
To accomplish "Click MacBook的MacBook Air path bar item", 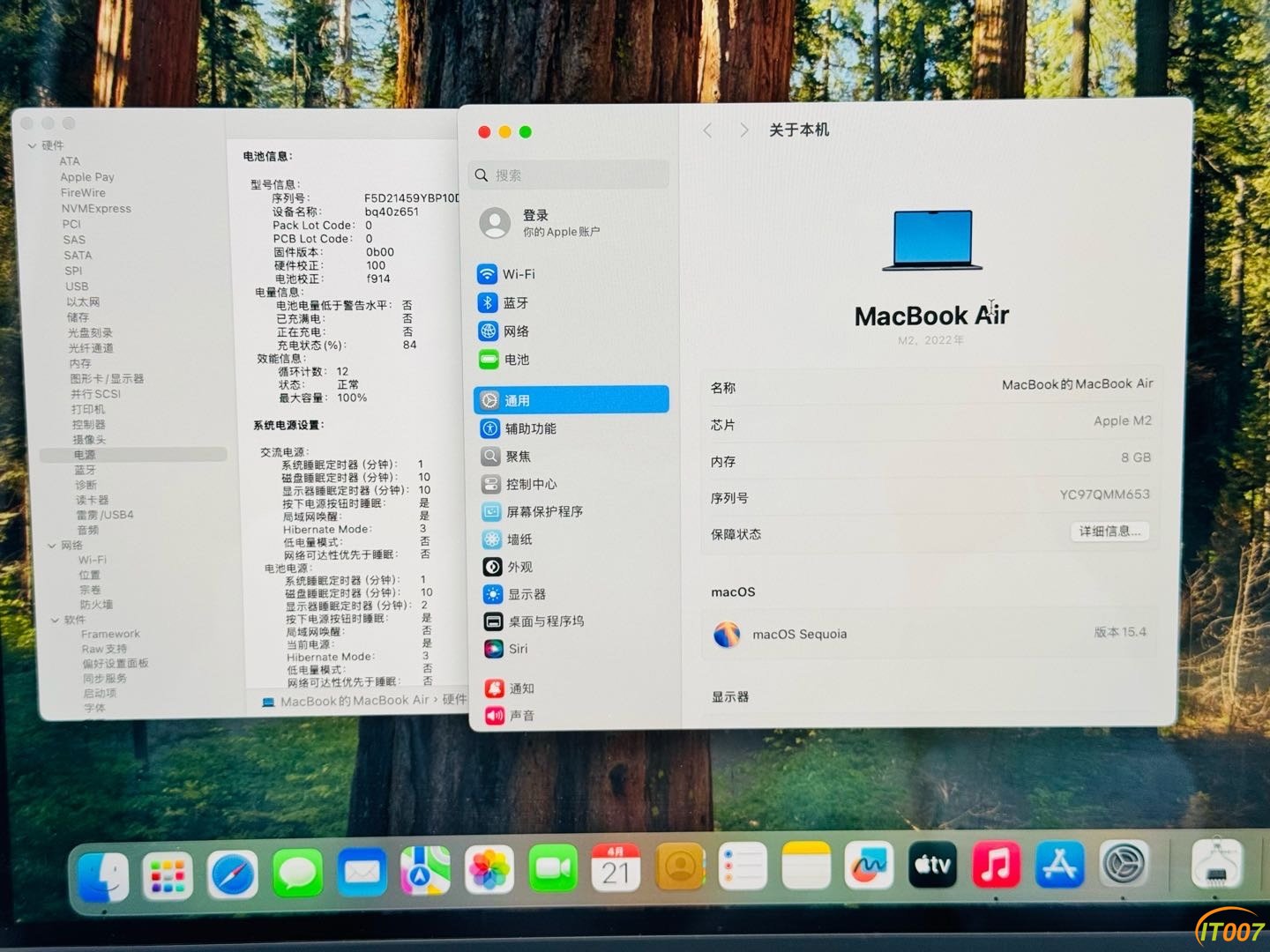I will click(x=345, y=701).
